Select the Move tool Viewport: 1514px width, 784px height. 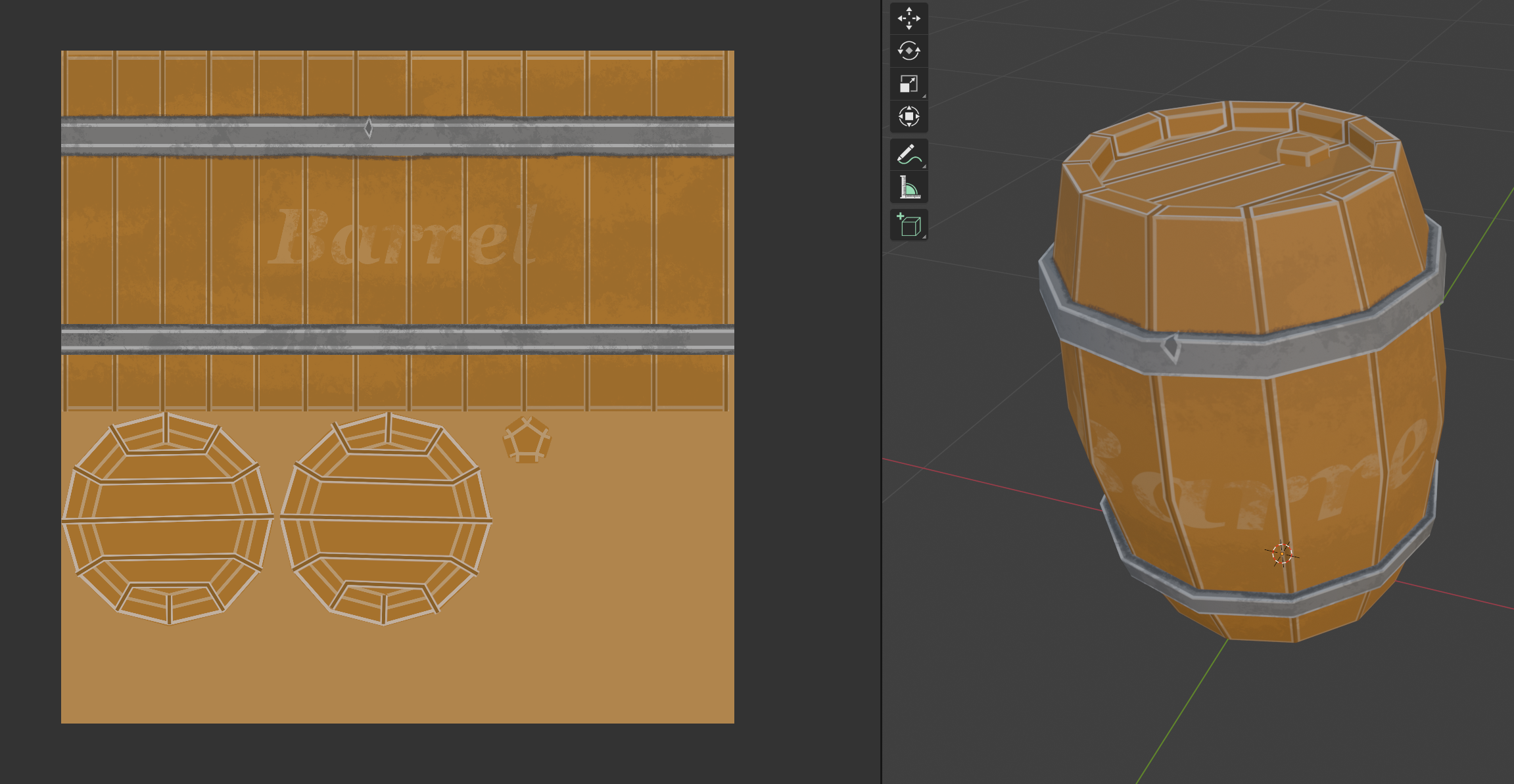(909, 18)
